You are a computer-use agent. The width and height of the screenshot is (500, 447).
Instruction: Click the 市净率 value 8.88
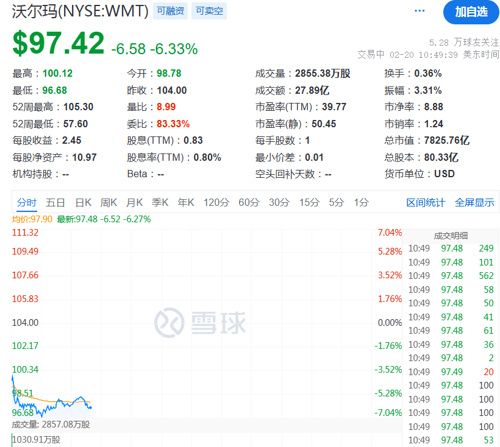(433, 107)
